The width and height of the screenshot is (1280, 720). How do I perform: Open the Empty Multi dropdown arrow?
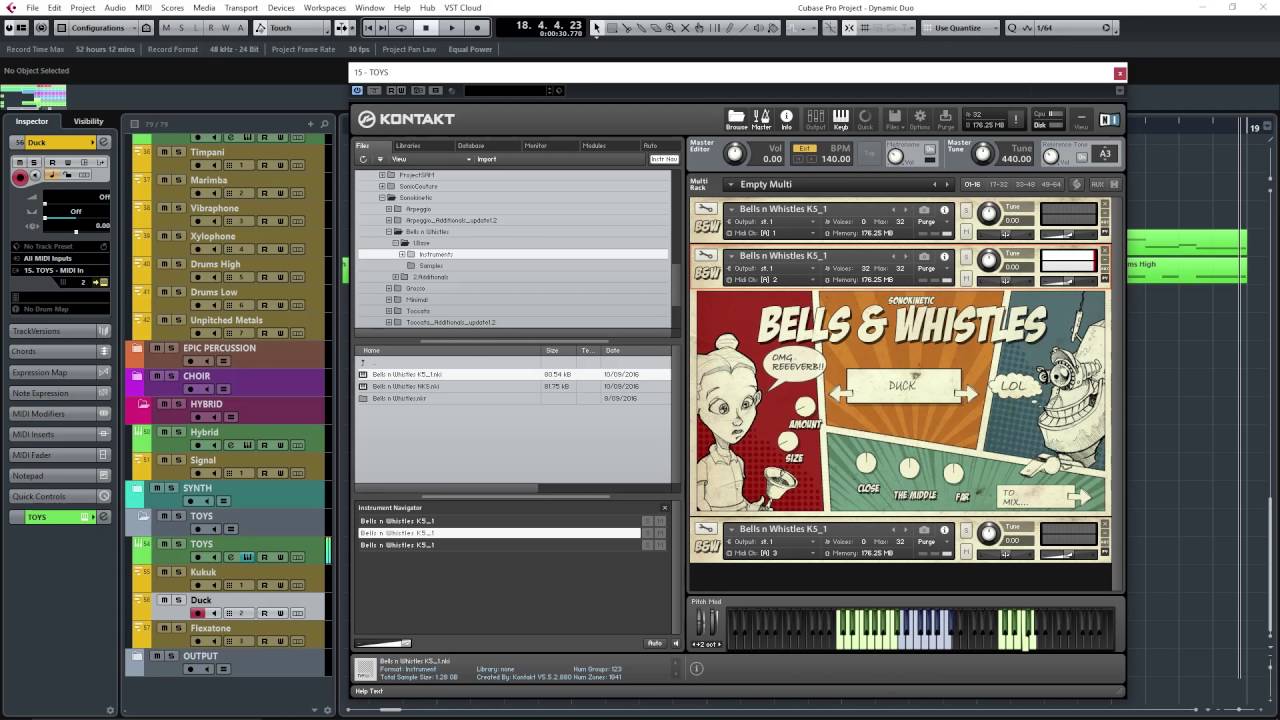coord(731,184)
